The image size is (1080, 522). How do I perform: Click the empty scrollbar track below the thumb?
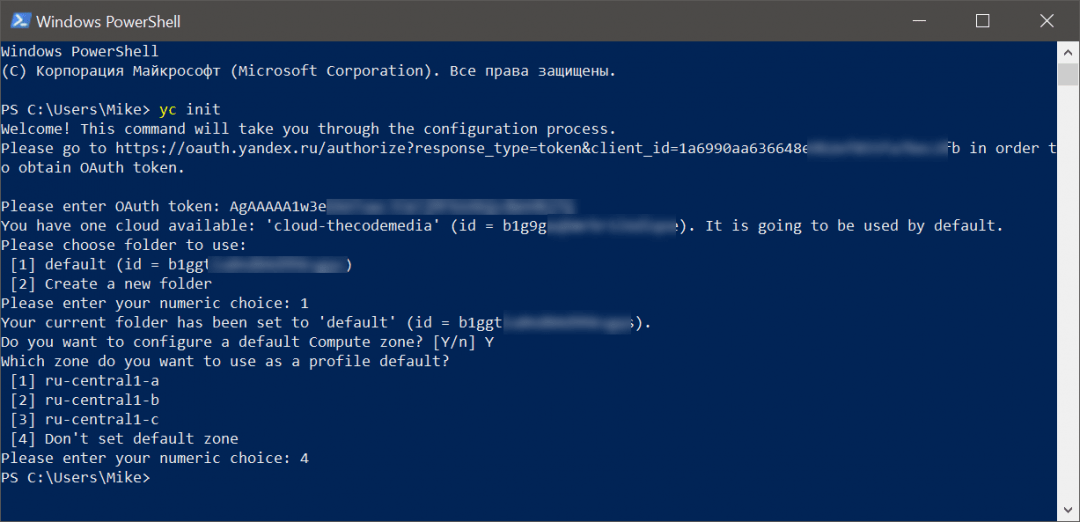[1067, 300]
